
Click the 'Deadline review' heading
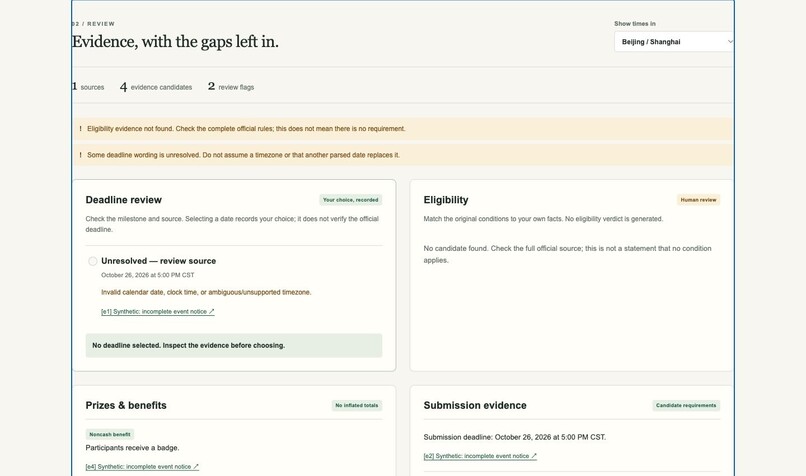pyautogui.click(x=124, y=200)
